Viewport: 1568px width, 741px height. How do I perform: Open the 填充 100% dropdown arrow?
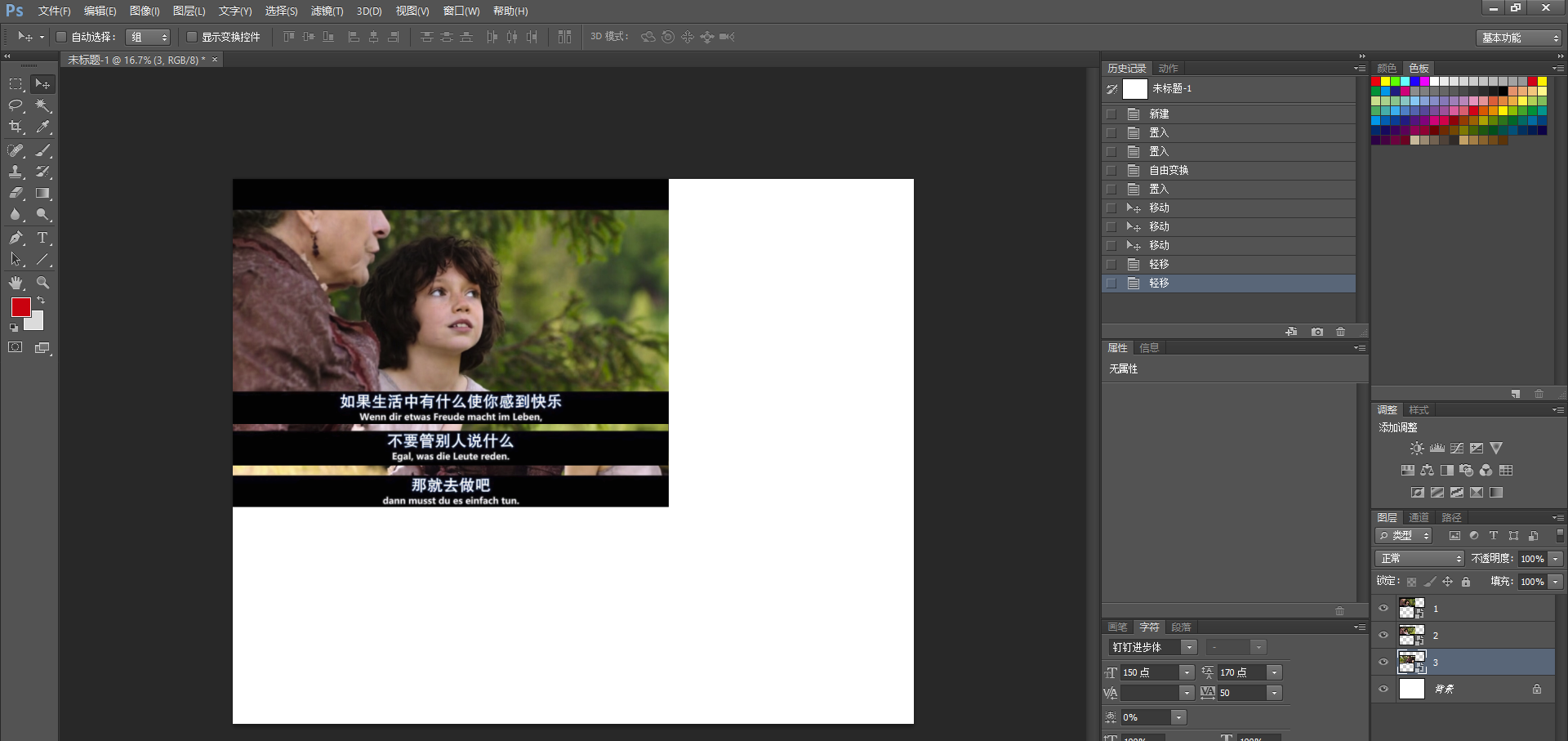coord(1555,582)
